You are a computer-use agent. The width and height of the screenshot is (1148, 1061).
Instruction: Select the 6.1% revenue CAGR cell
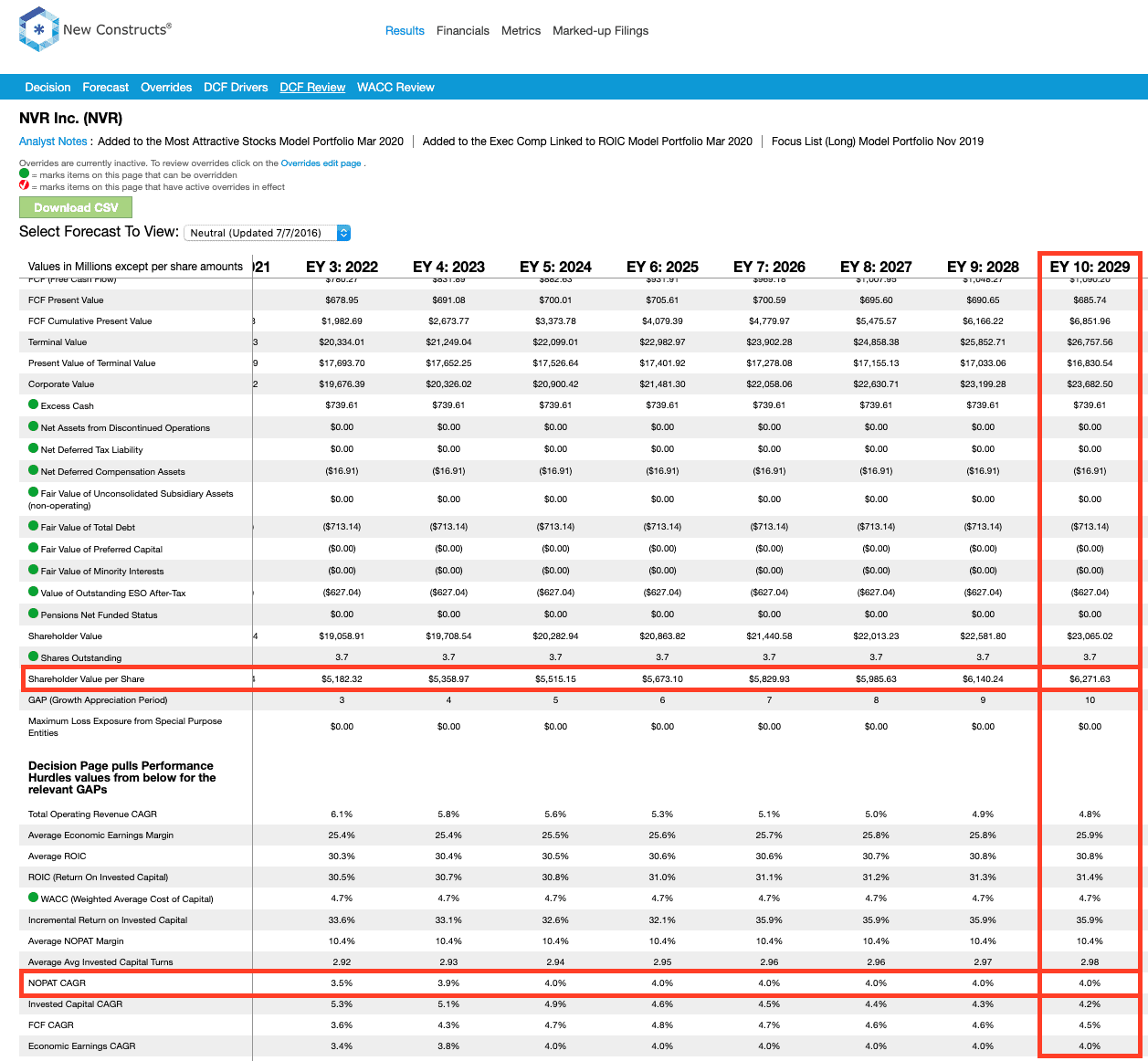tap(342, 814)
